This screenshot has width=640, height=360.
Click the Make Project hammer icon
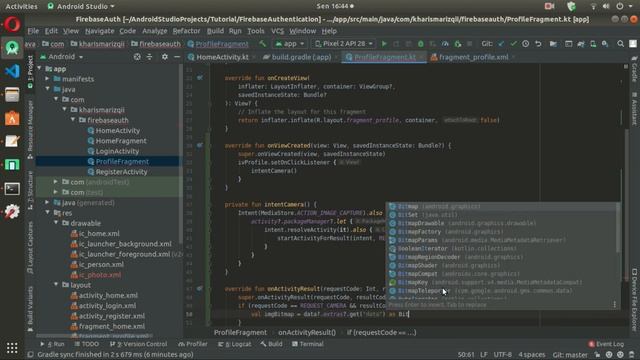pos(262,44)
